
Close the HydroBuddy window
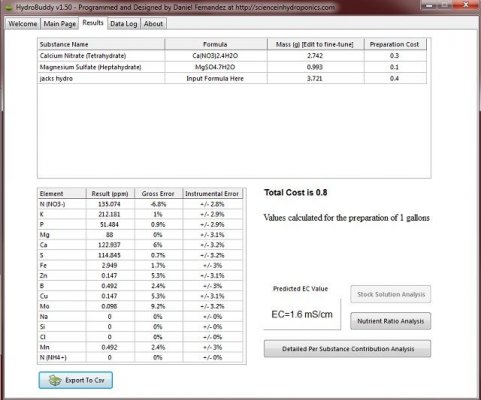pyautogui.click(x=466, y=5)
